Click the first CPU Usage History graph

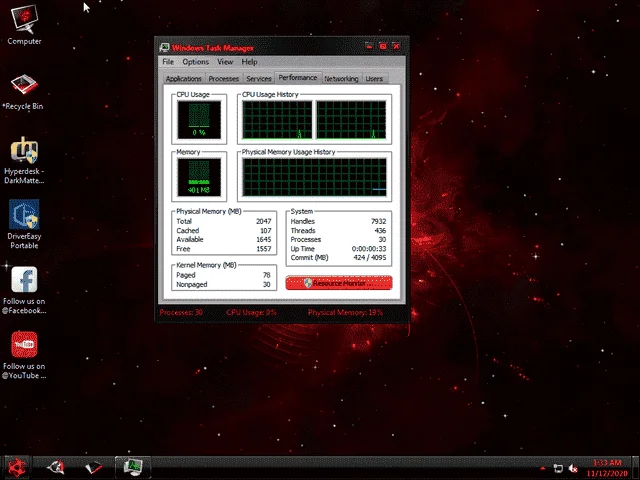pos(277,120)
